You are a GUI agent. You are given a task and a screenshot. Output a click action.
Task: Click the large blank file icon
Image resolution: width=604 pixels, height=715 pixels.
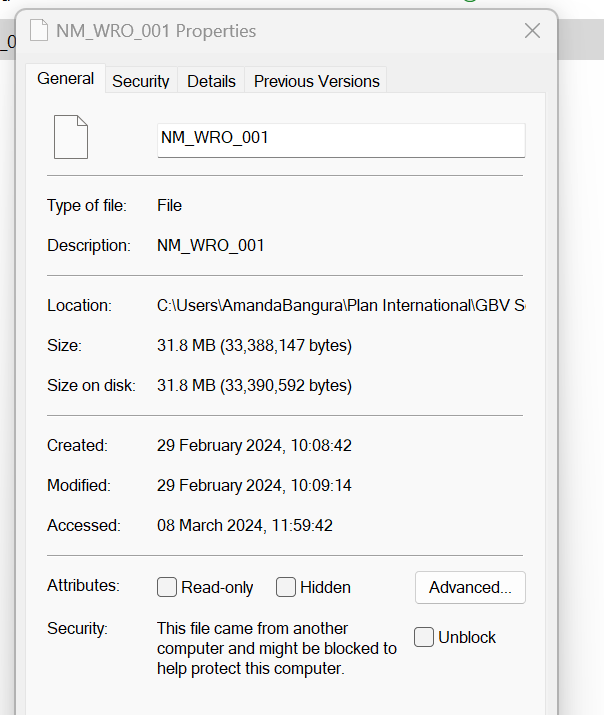(x=71, y=138)
